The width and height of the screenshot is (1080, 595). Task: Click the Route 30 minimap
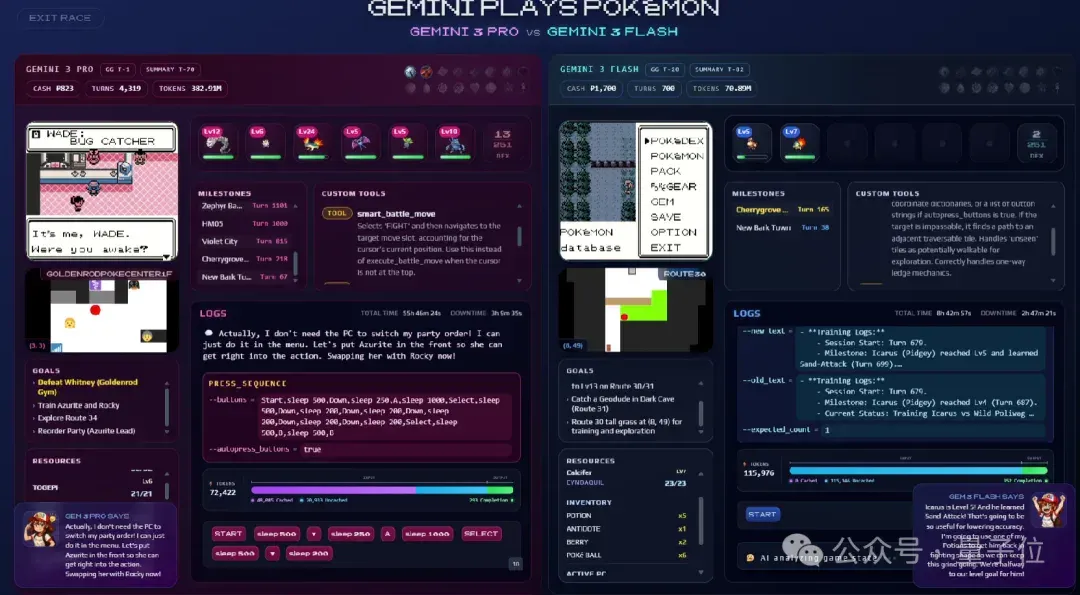tap(634, 310)
